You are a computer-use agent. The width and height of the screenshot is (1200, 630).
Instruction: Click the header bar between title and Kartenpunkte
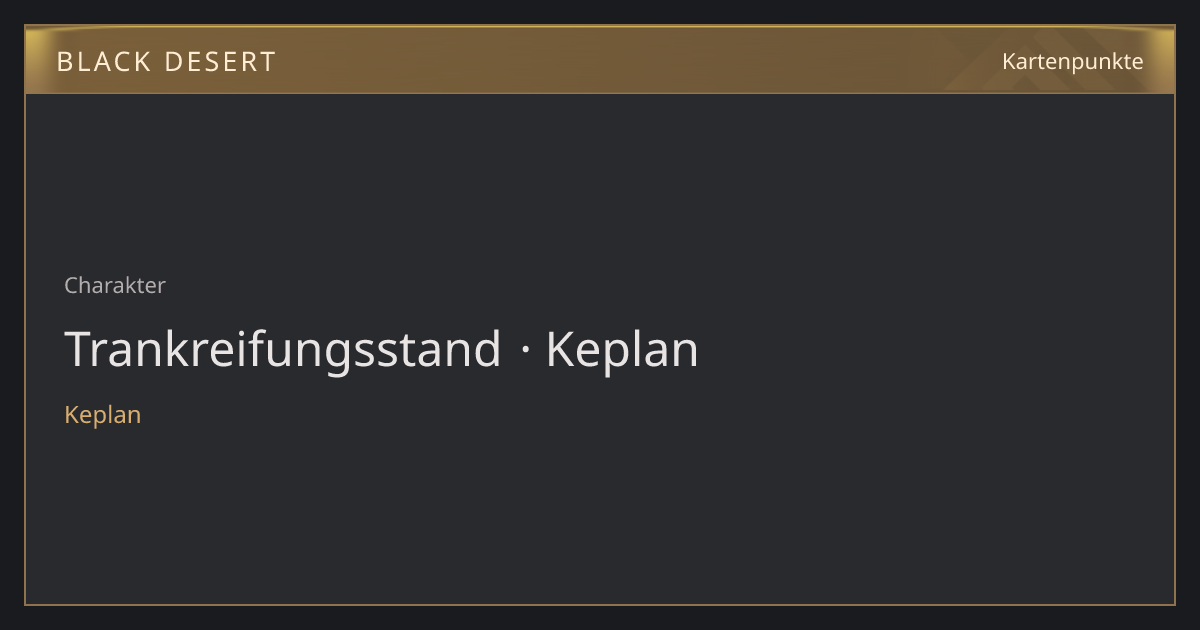640,61
